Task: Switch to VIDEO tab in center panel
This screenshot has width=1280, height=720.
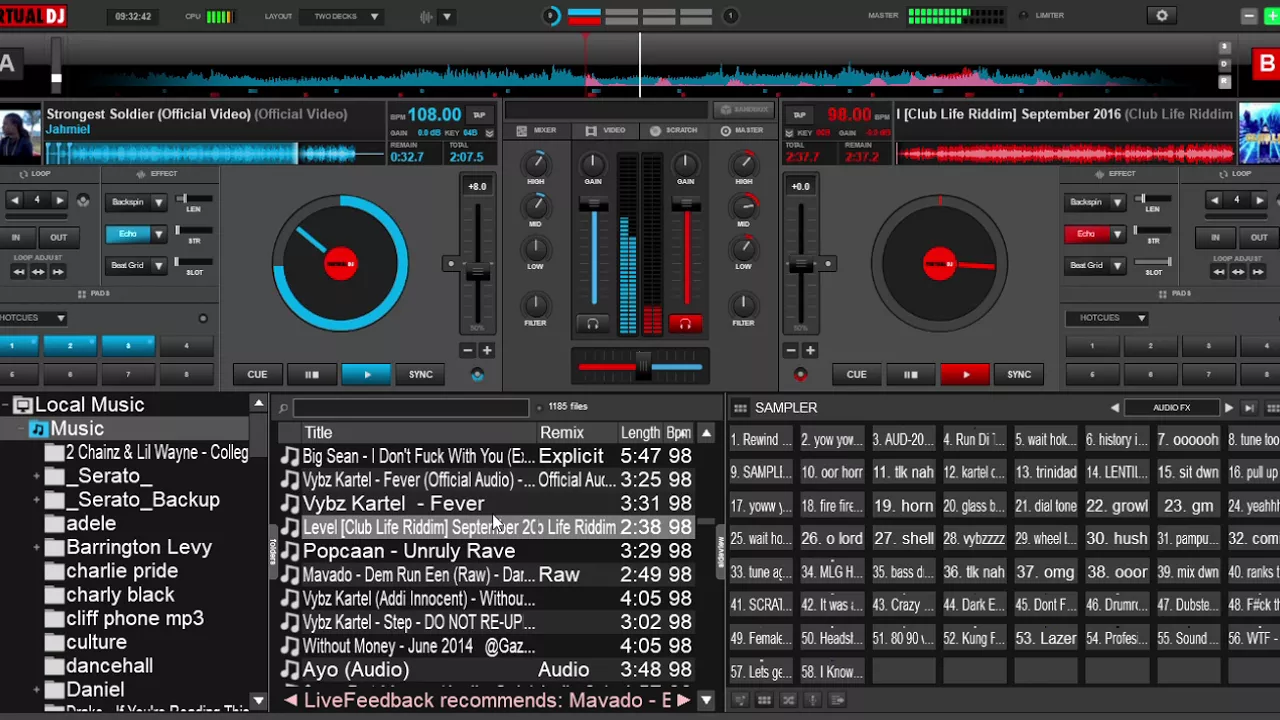Action: pyautogui.click(x=606, y=130)
